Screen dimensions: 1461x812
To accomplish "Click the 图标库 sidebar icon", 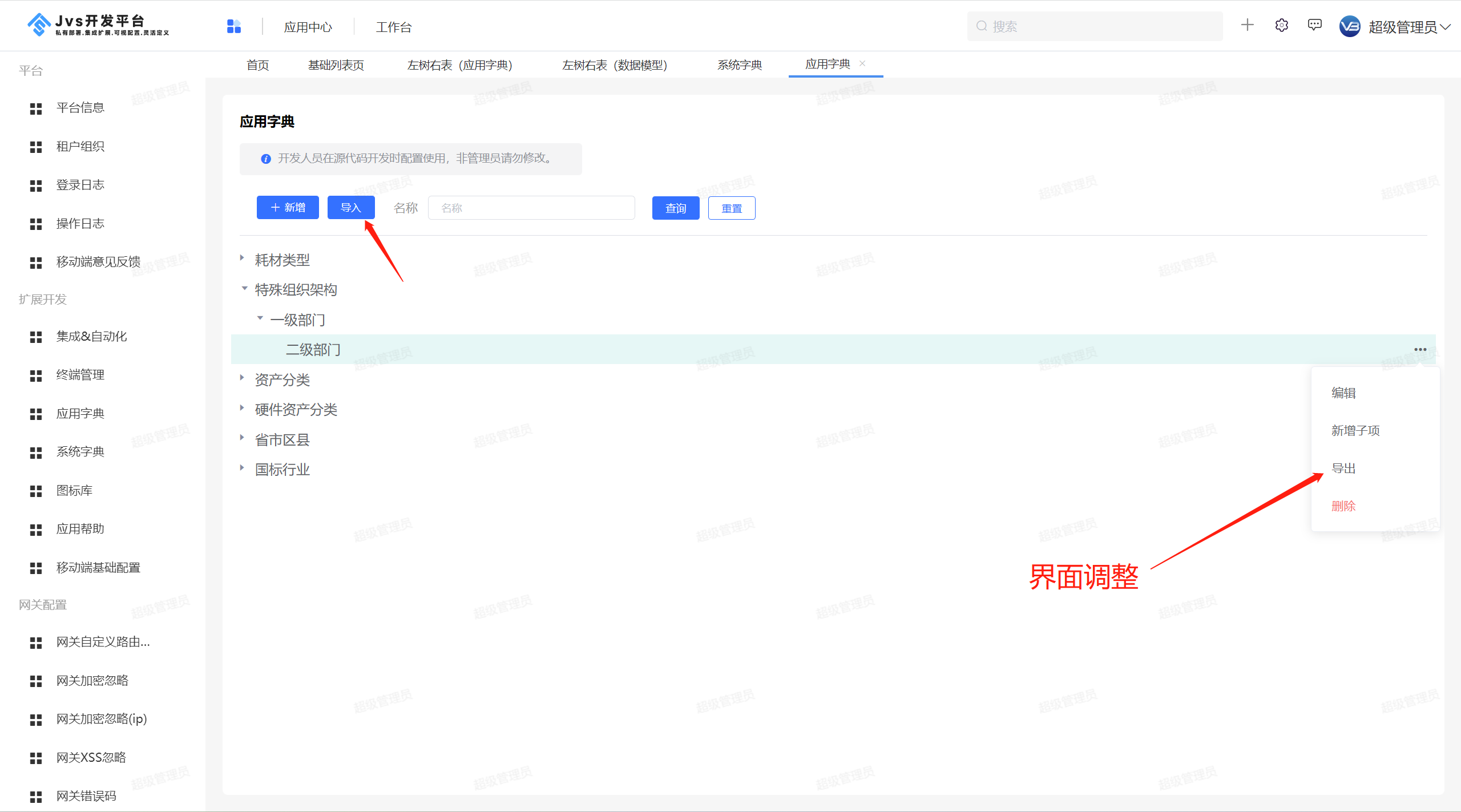I will point(36,491).
